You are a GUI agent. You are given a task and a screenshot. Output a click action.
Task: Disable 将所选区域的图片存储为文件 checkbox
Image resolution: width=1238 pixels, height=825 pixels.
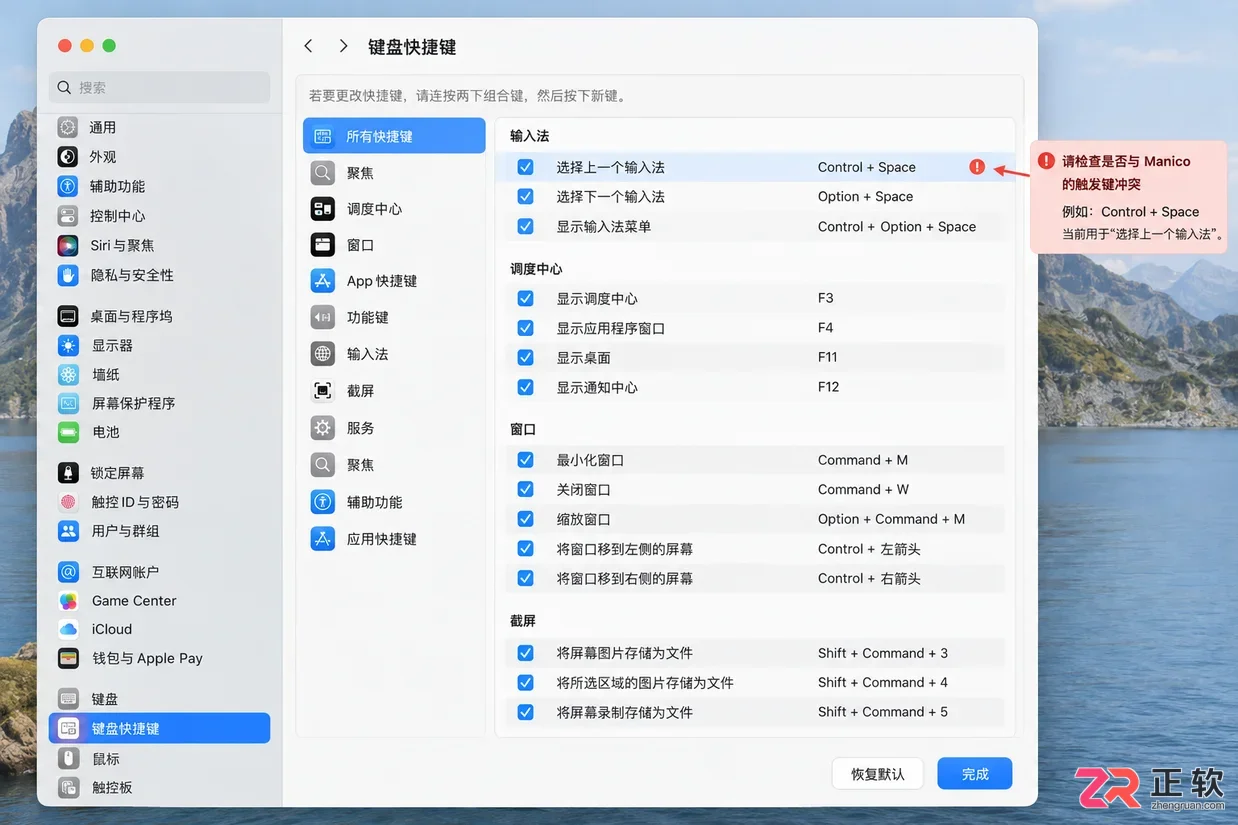525,682
